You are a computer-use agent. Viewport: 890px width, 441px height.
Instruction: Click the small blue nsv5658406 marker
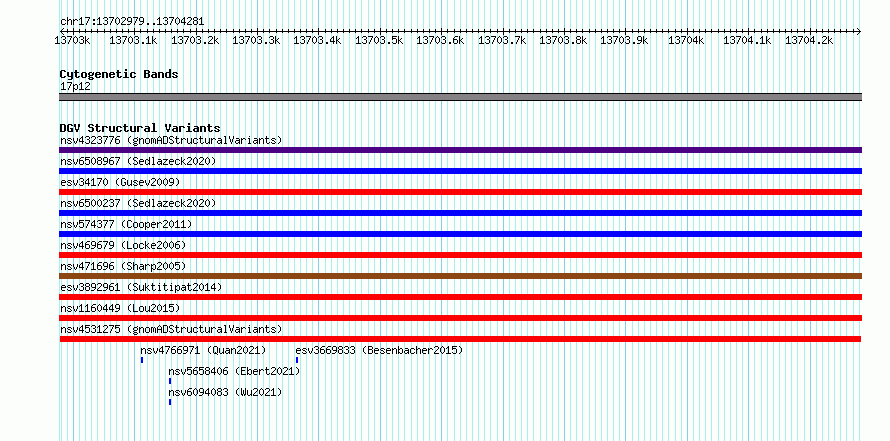170,381
